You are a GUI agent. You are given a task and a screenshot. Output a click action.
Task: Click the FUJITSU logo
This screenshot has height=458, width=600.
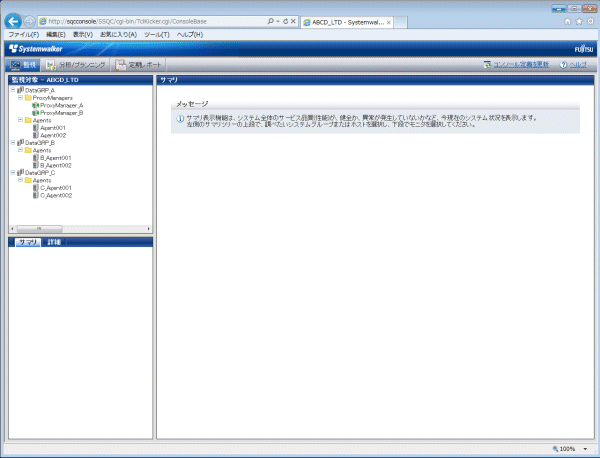(584, 49)
